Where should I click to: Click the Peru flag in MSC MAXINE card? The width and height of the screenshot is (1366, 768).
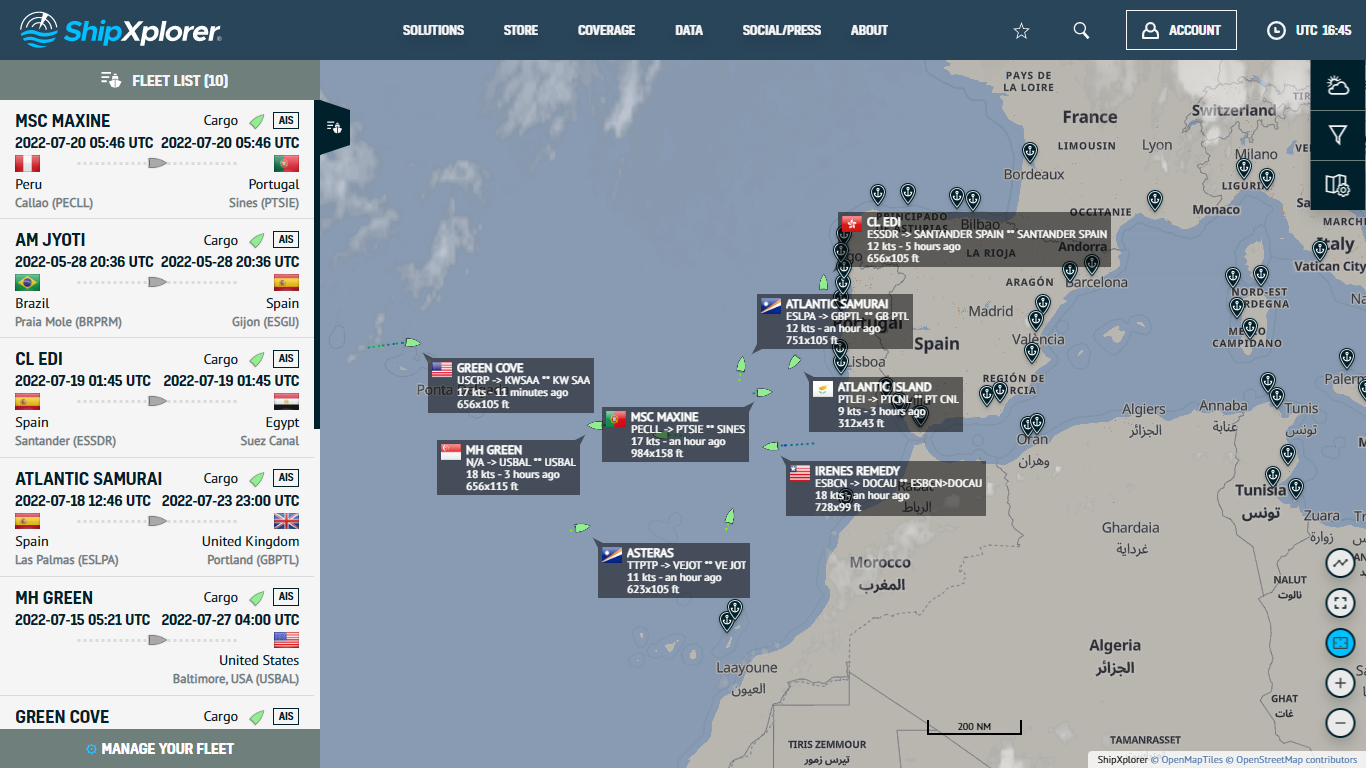pyautogui.click(x=28, y=163)
